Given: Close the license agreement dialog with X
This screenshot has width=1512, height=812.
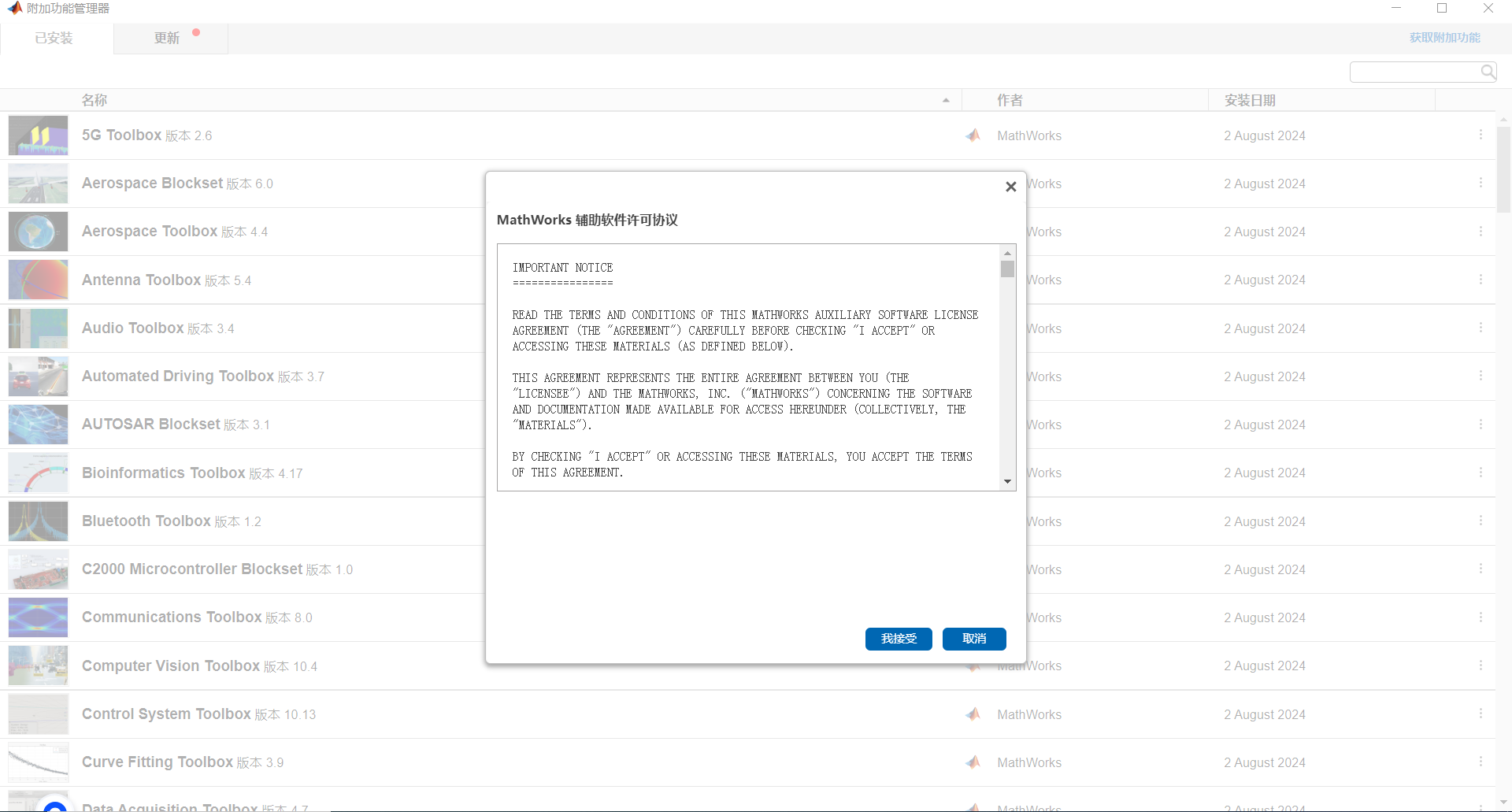Looking at the screenshot, I should coord(1011,187).
